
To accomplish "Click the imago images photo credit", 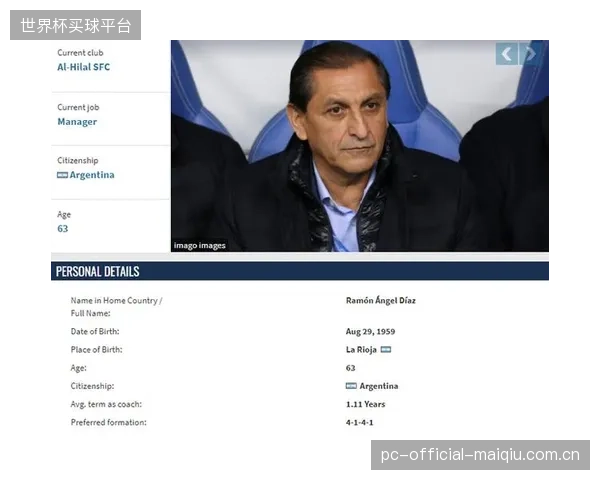I will [x=199, y=245].
